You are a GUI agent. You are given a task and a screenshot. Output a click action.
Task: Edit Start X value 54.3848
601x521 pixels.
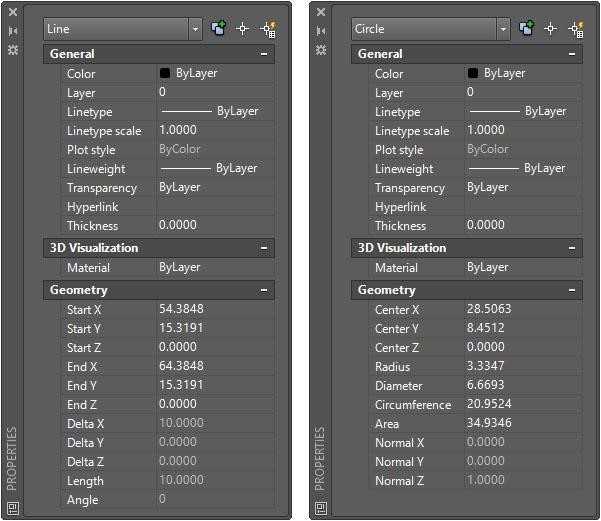click(x=215, y=309)
